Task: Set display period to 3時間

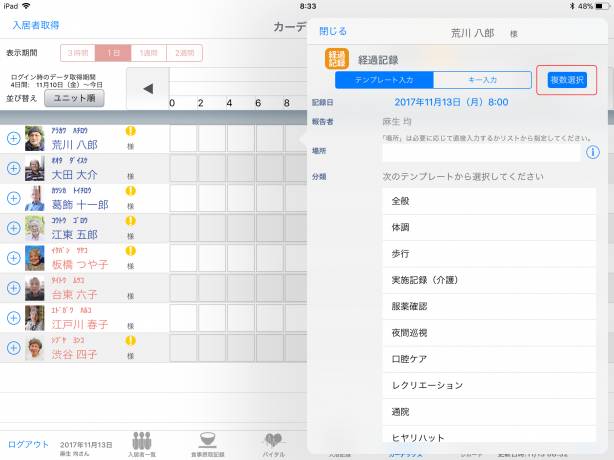Action: [x=78, y=53]
